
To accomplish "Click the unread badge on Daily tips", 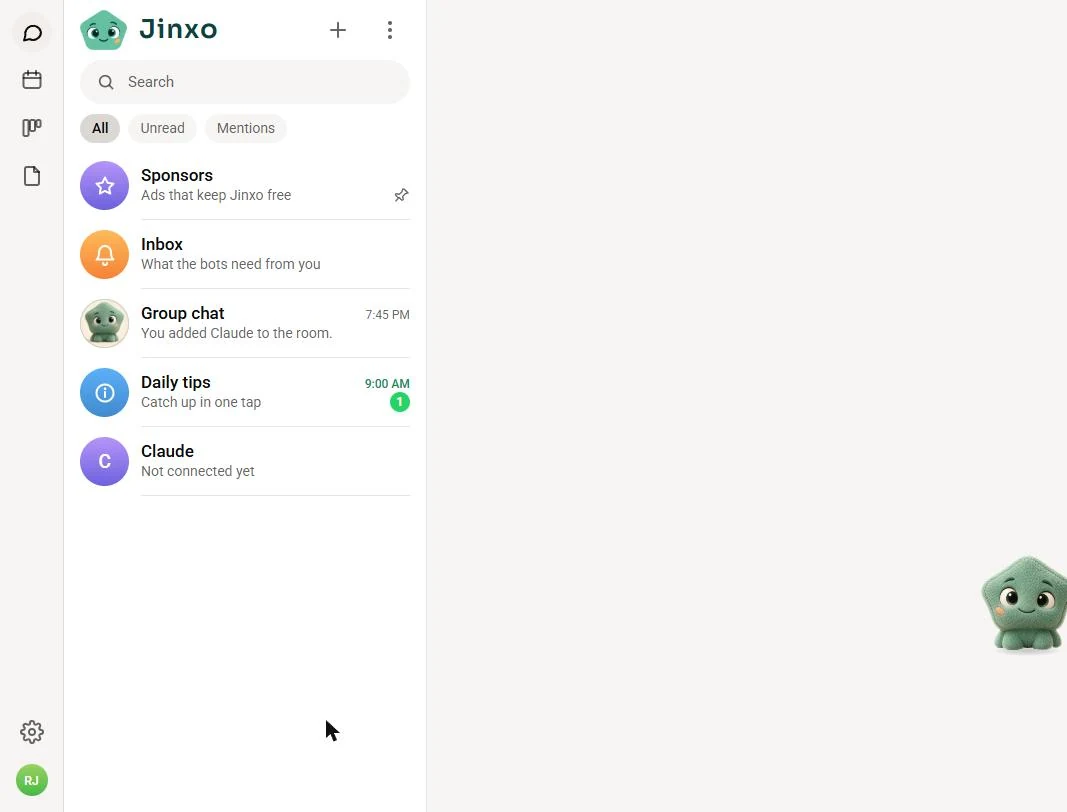I will tap(400, 402).
